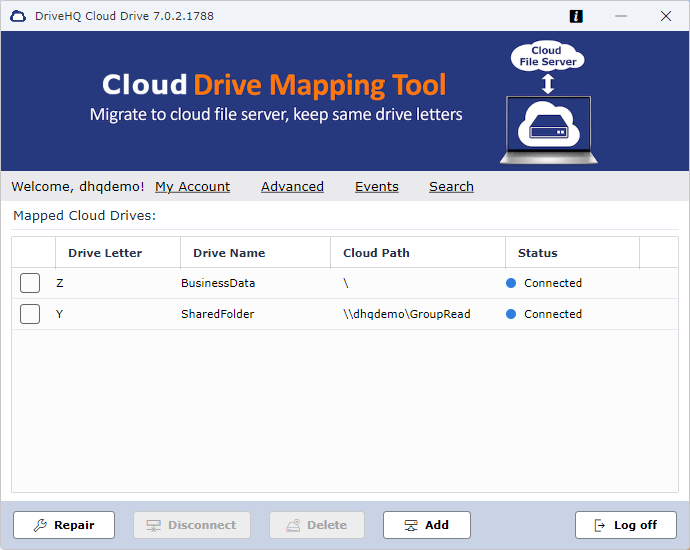Click the \\dhqdemo\GroupRead cloud path
The width and height of the screenshot is (690, 550).
click(x=407, y=314)
